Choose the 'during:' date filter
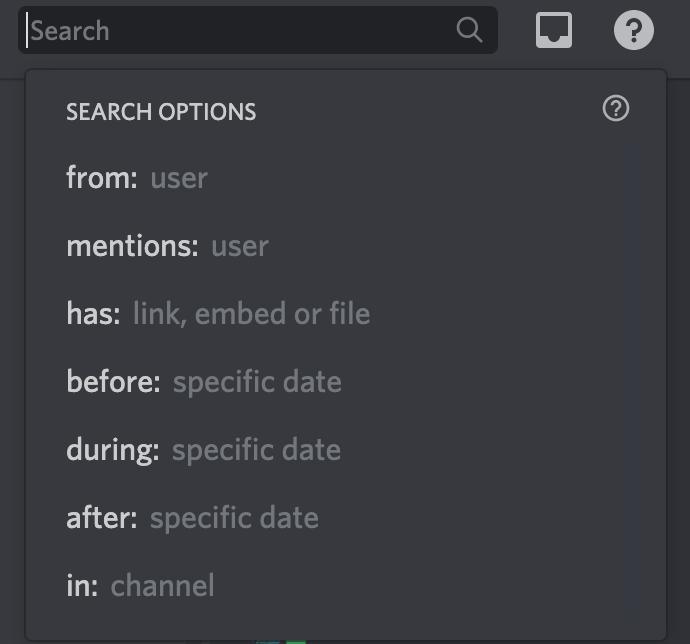Image resolution: width=690 pixels, height=644 pixels. tap(346, 449)
